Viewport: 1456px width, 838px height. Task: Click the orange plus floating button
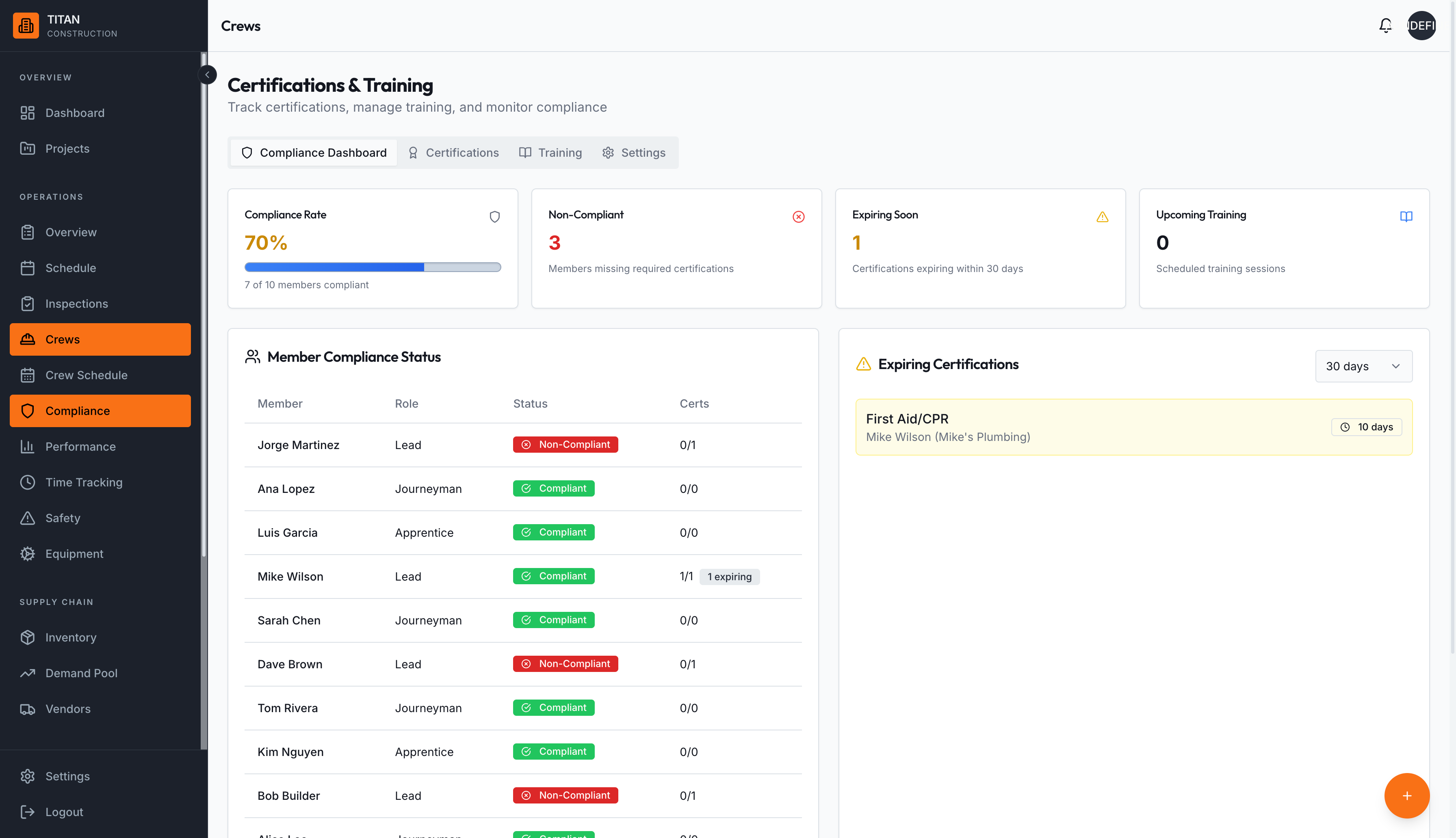click(1406, 795)
